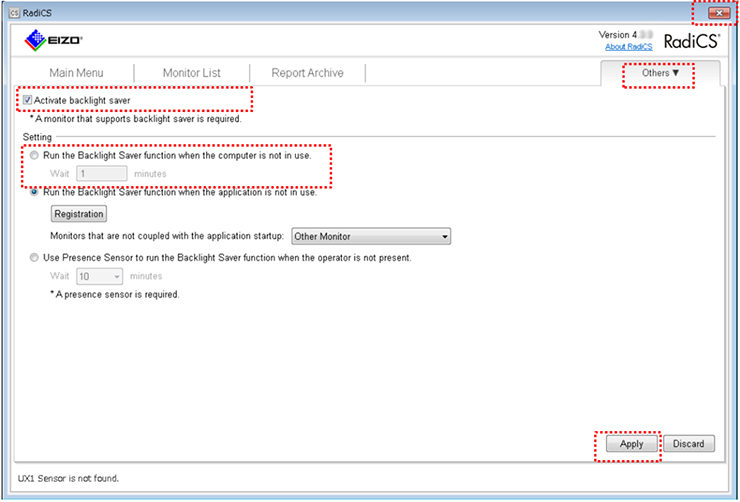The height and width of the screenshot is (502, 740).
Task: Click 'UX1 Sensor is not found.' status text
Action: pos(68,478)
